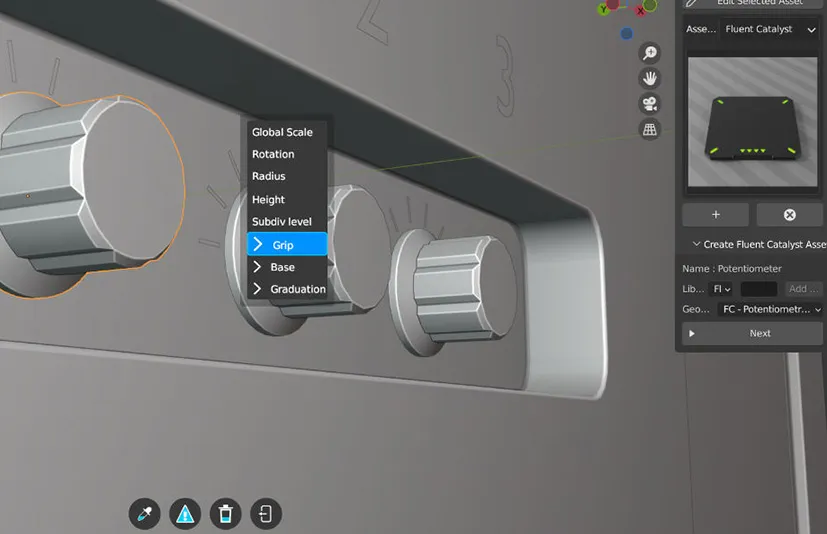Open the FC - Potentiometer geometry dropdown
827x534 pixels.
[770, 309]
